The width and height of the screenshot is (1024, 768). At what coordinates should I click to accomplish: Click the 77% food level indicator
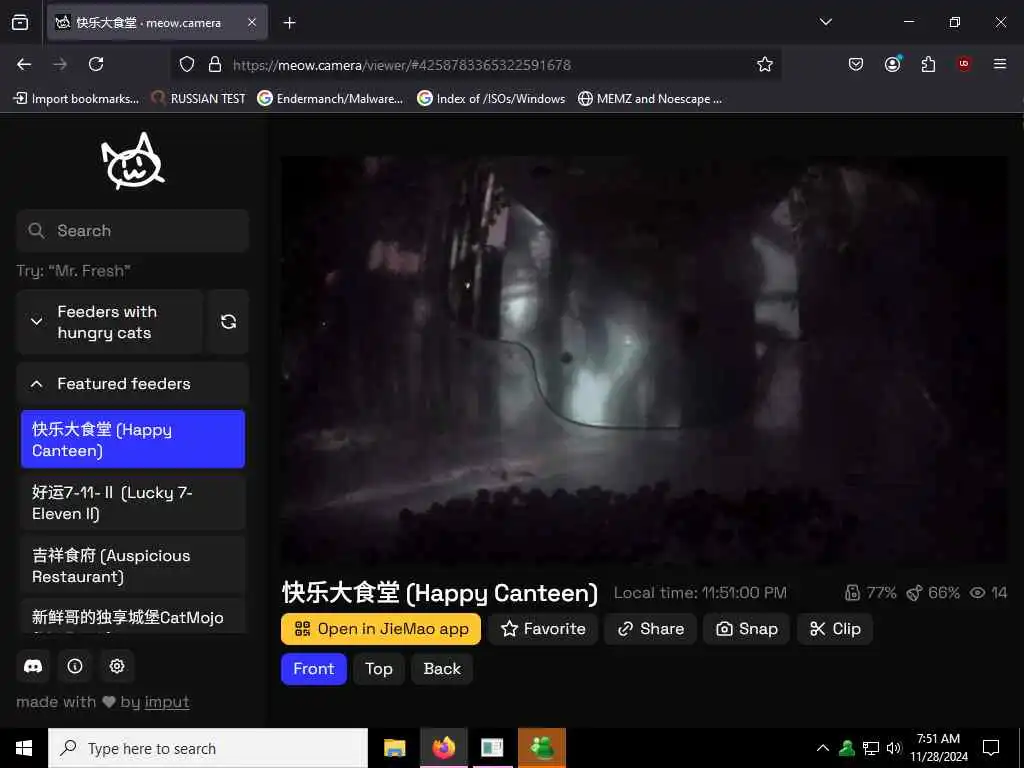(870, 593)
